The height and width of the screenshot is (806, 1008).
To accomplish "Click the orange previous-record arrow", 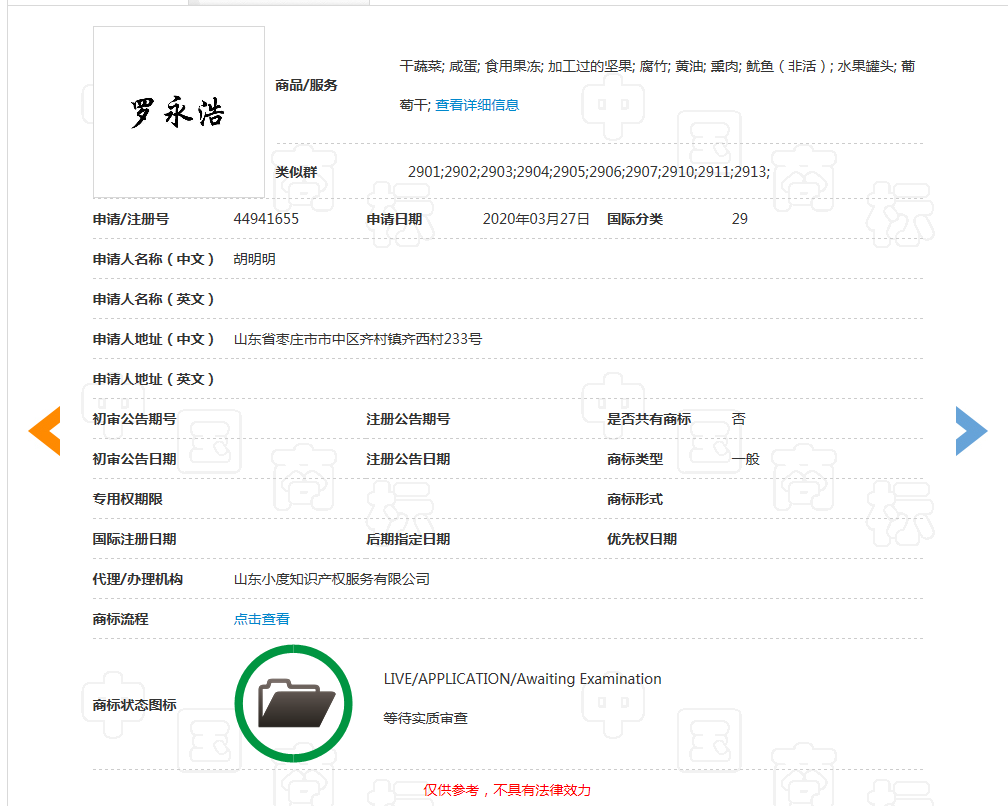I will pos(45,431).
